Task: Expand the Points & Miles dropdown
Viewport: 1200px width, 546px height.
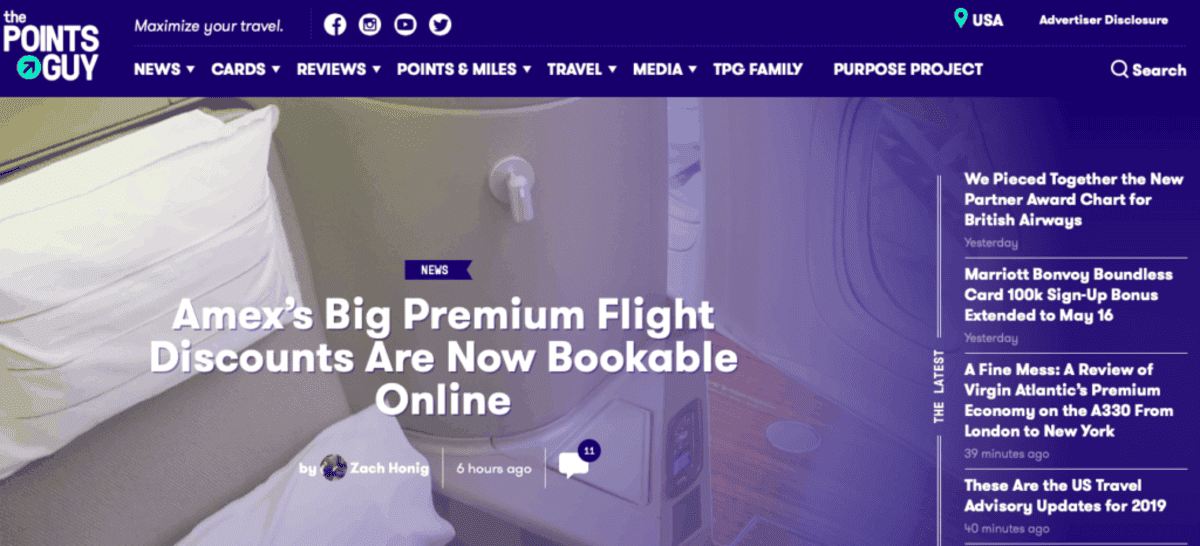Action: tap(464, 69)
